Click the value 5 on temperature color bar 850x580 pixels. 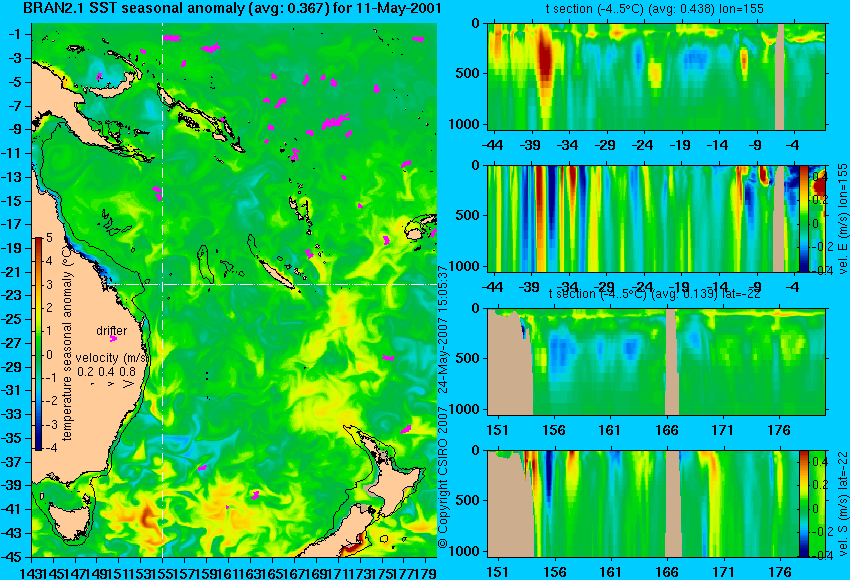tap(49, 237)
